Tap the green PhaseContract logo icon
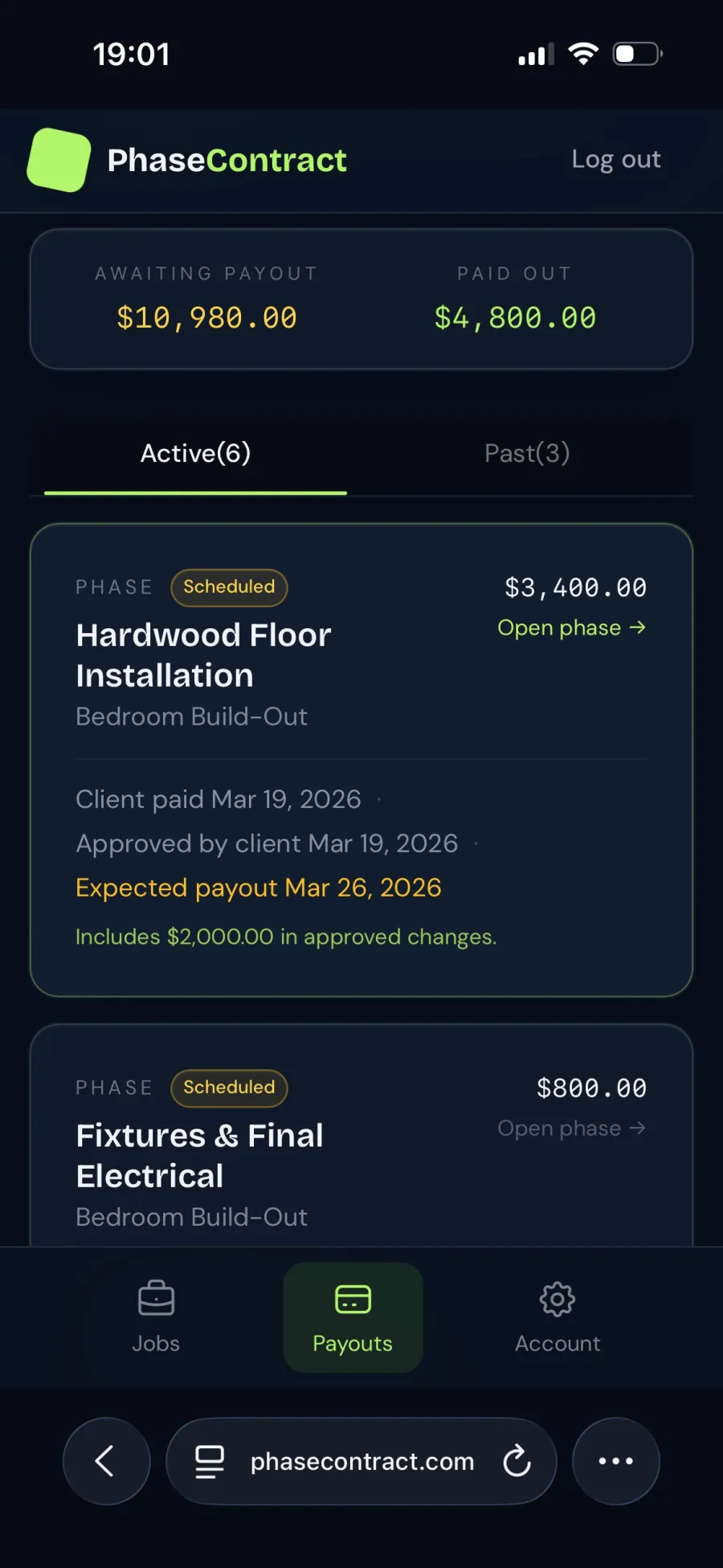Viewport: 723px width, 1568px height. click(x=59, y=160)
